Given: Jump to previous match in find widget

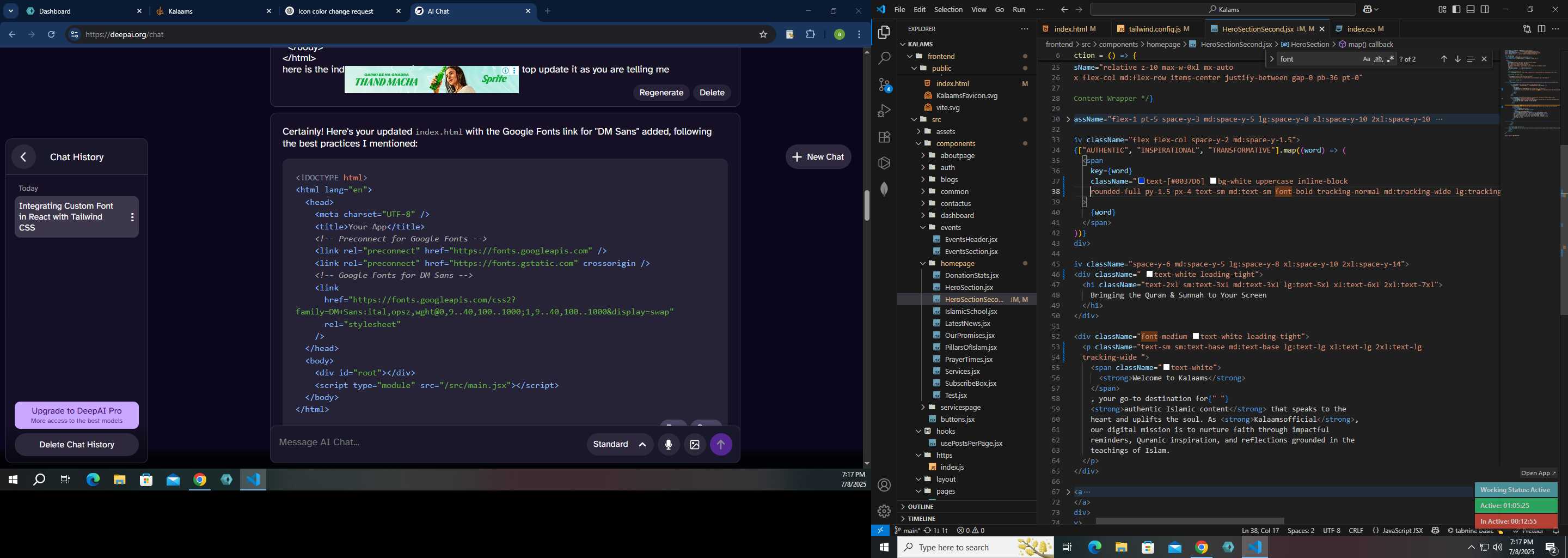Looking at the screenshot, I should pyautogui.click(x=1444, y=59).
